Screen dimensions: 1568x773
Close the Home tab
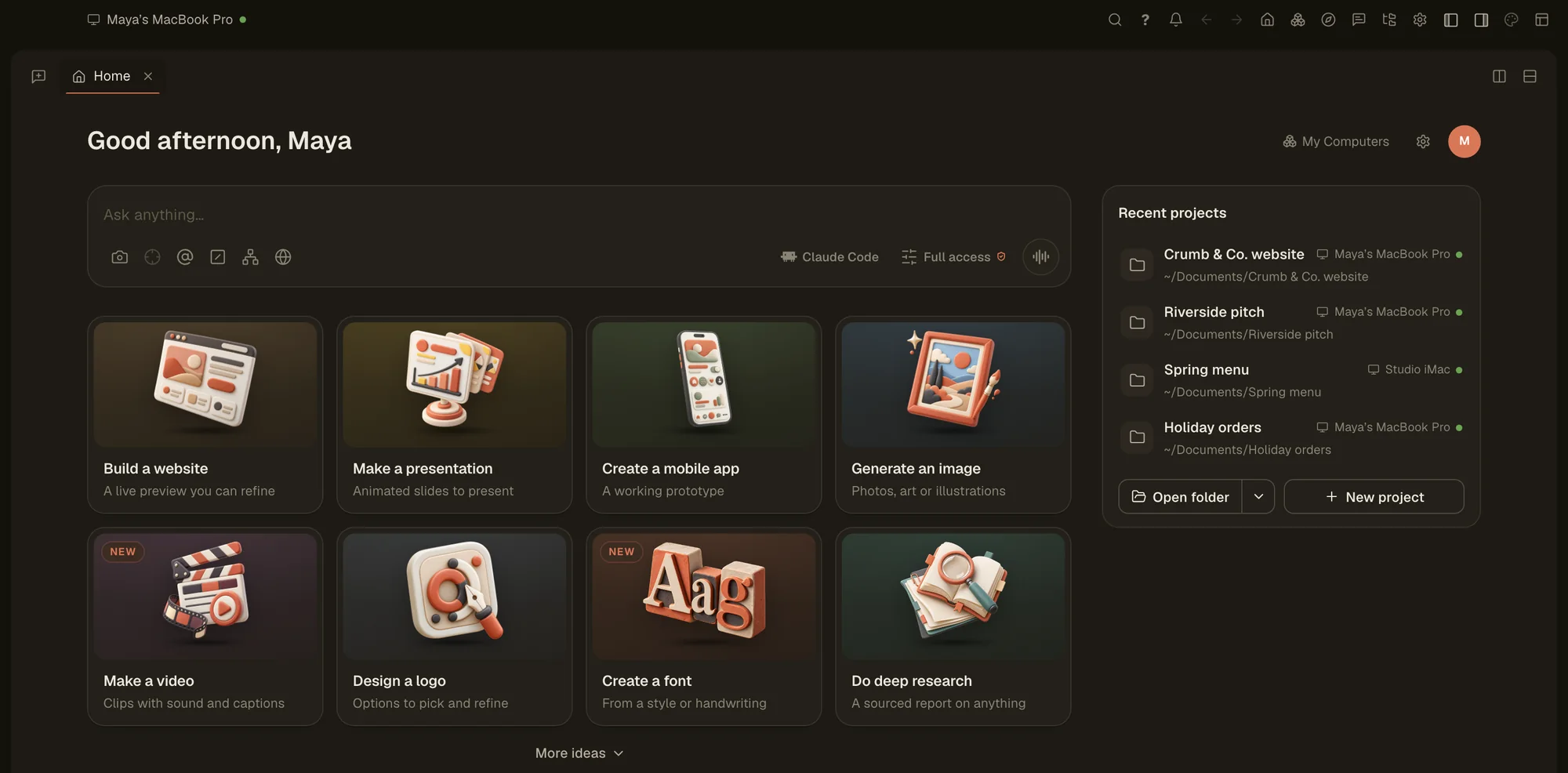[148, 76]
